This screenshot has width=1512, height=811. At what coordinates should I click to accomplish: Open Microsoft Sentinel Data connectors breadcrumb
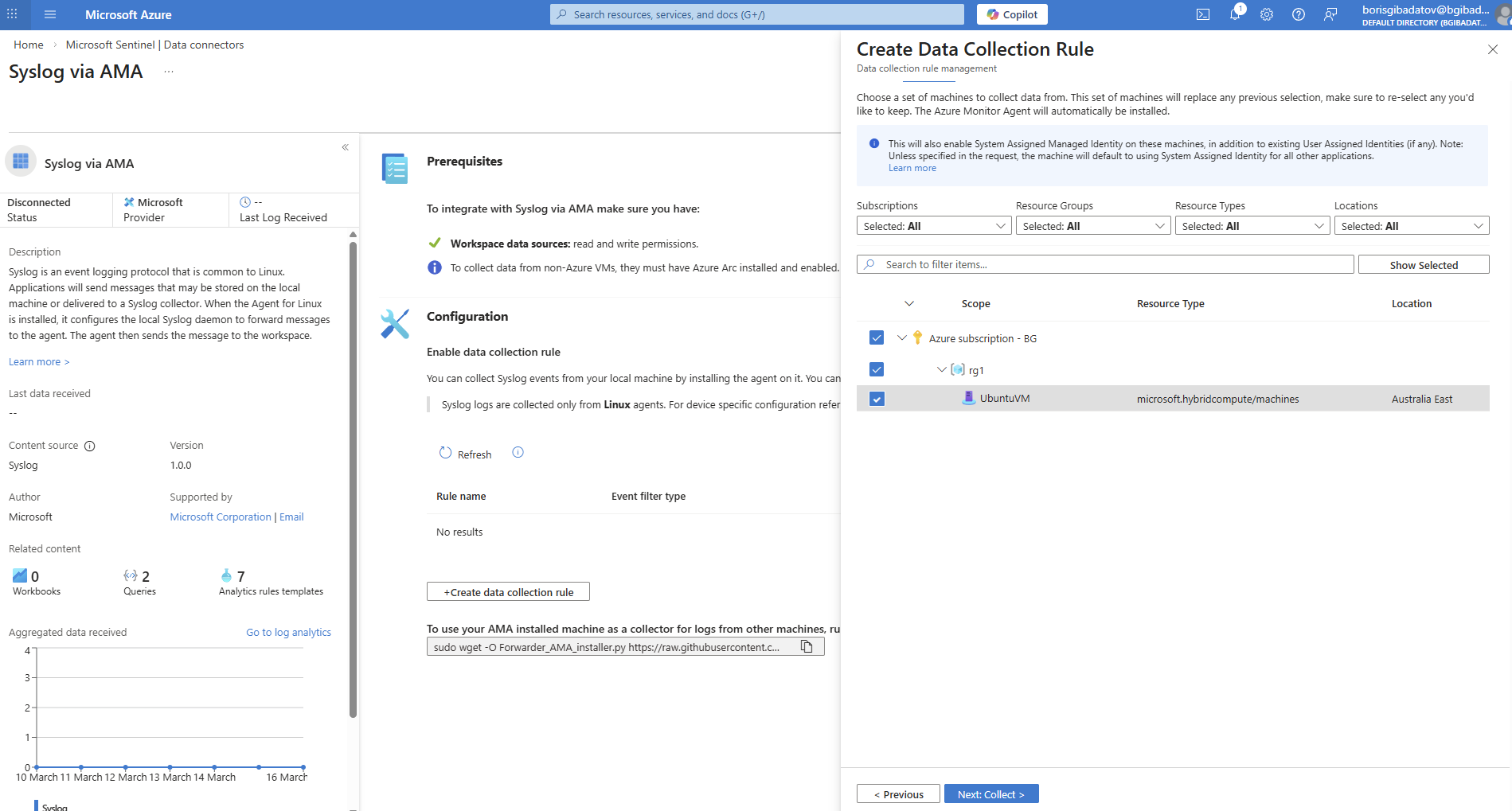(154, 45)
